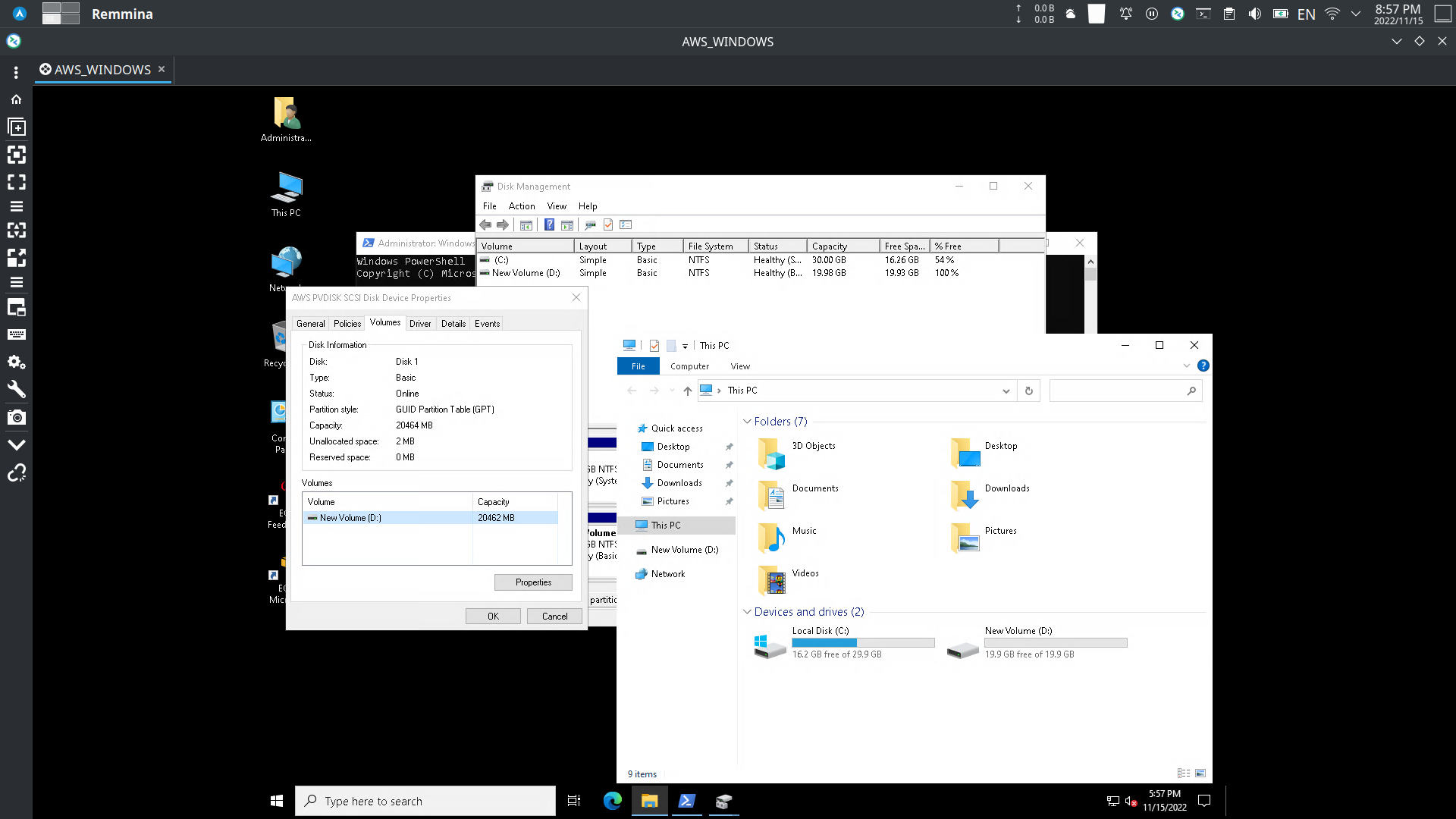
Task: Open Remmina preferences gears icon
Action: 16,362
